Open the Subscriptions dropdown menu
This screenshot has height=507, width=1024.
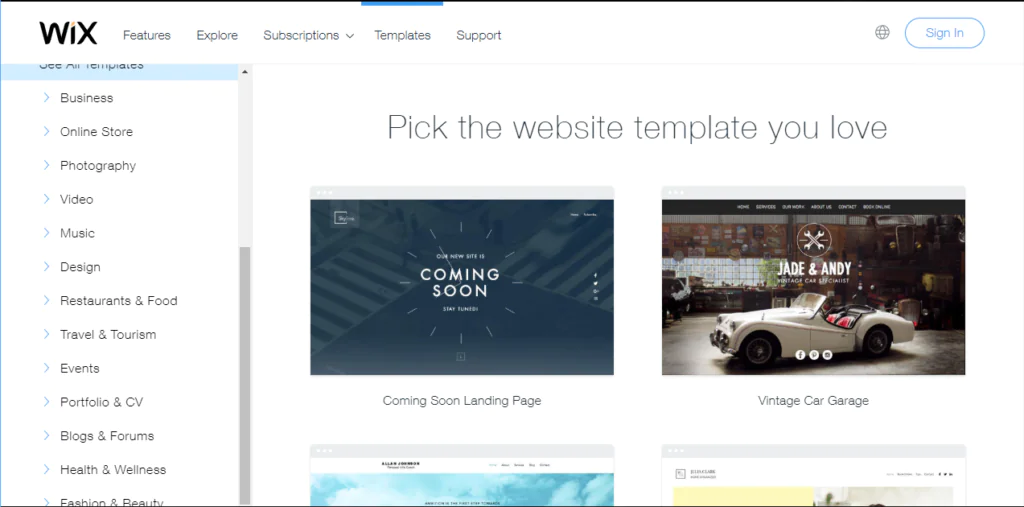[x=308, y=35]
